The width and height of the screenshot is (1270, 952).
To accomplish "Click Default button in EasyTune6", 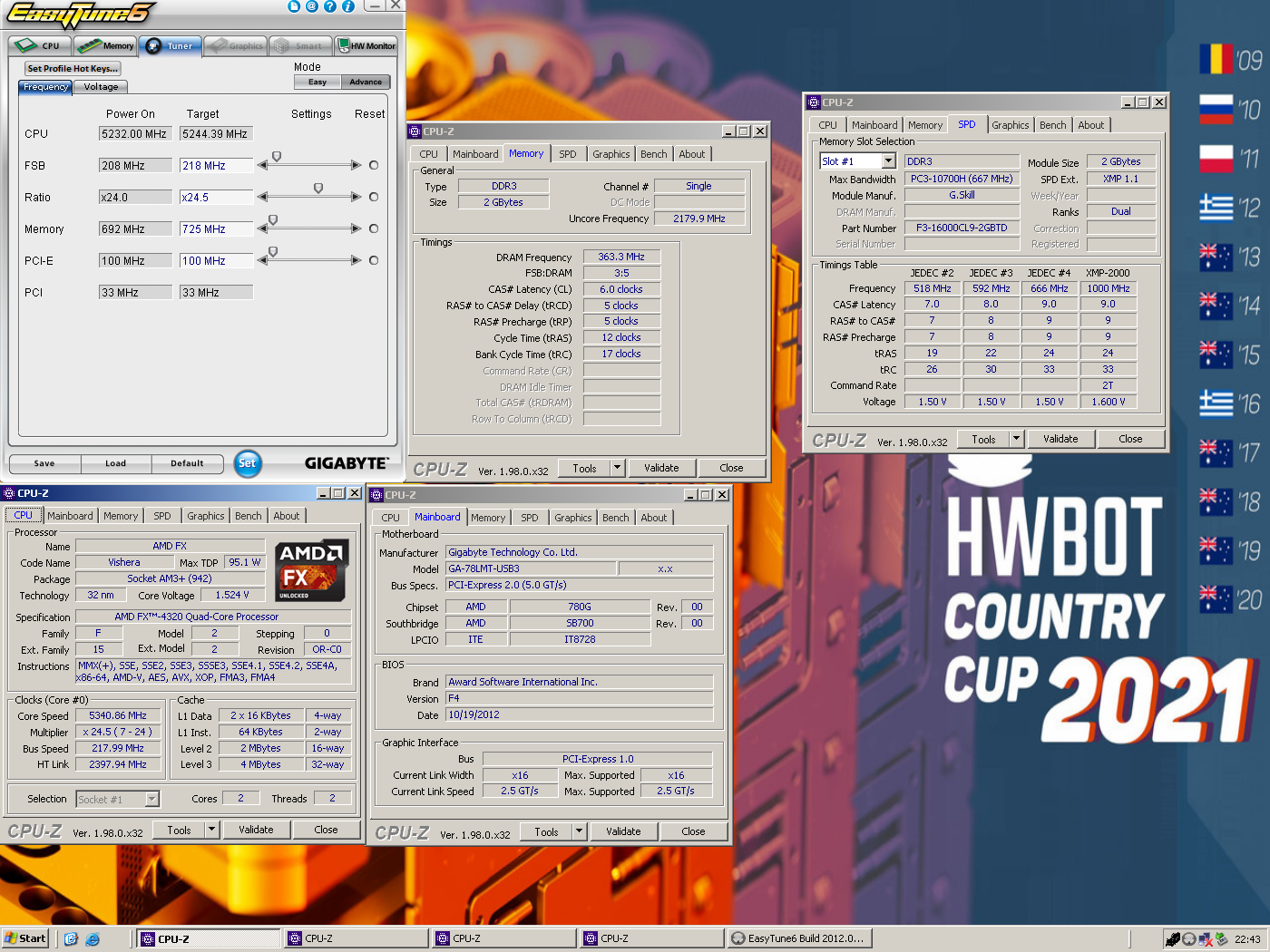I will pyautogui.click(x=188, y=463).
